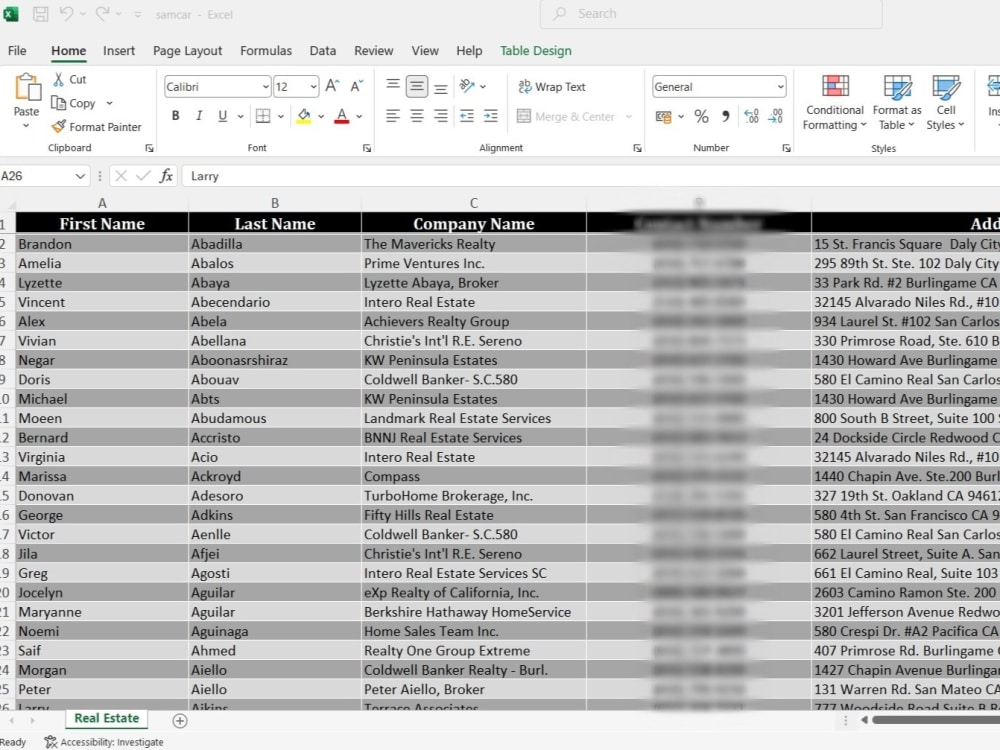Expand the Name Box A26 dropdown
The image size is (1000, 750).
[80, 176]
